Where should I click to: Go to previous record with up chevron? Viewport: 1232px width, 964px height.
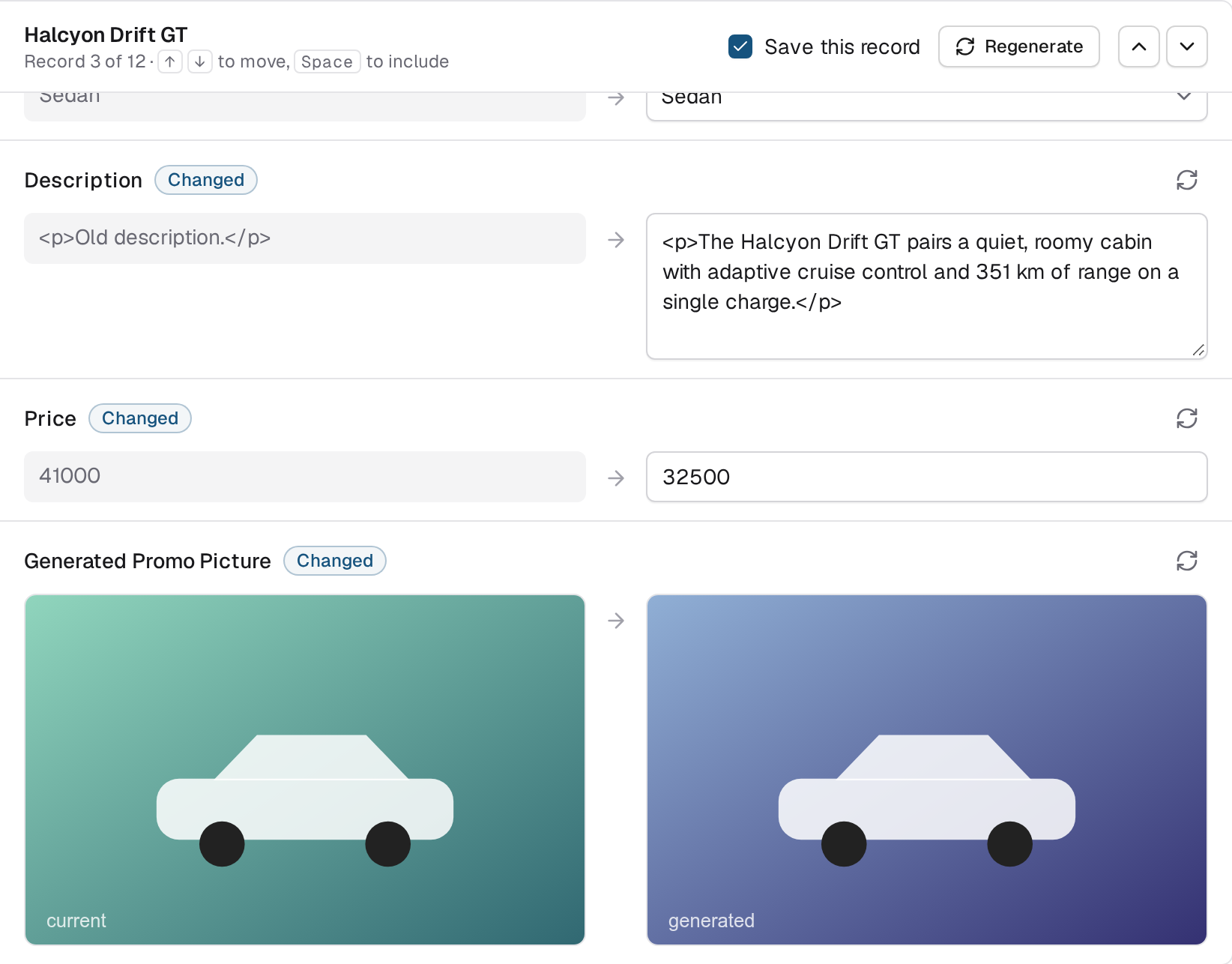pos(1139,46)
